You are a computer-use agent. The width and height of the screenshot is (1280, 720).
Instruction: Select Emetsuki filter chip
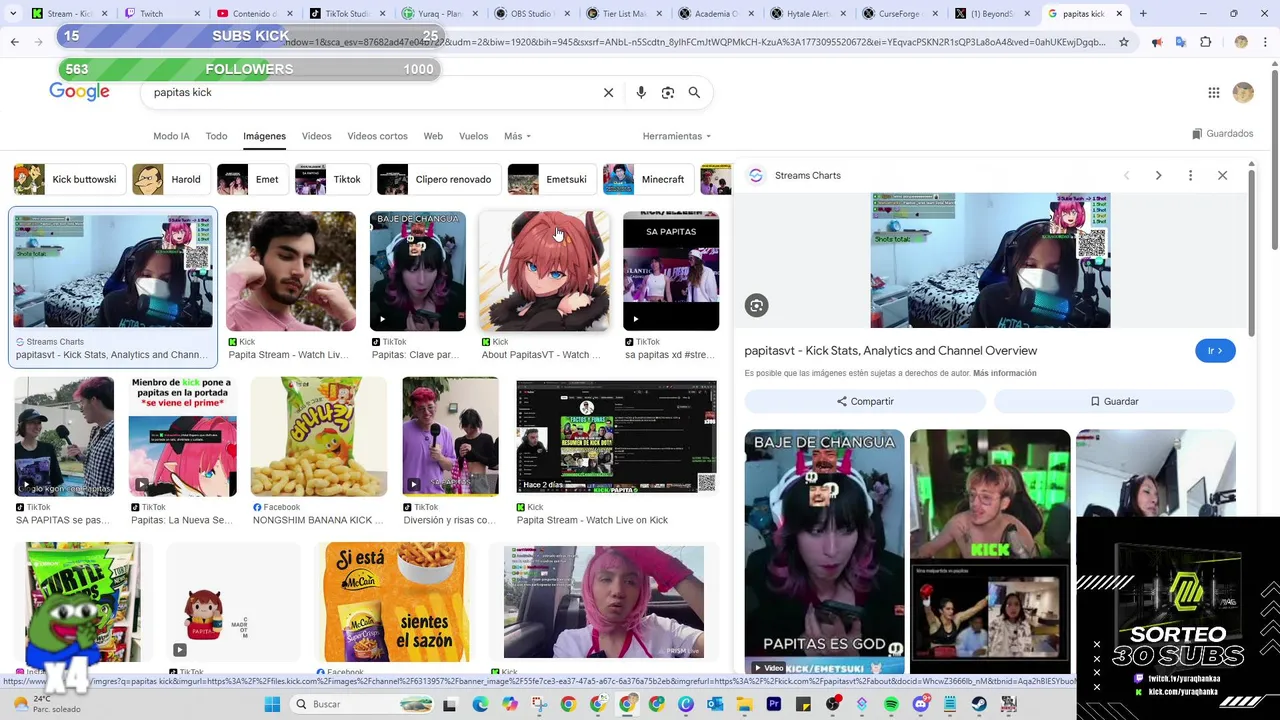pos(551,179)
